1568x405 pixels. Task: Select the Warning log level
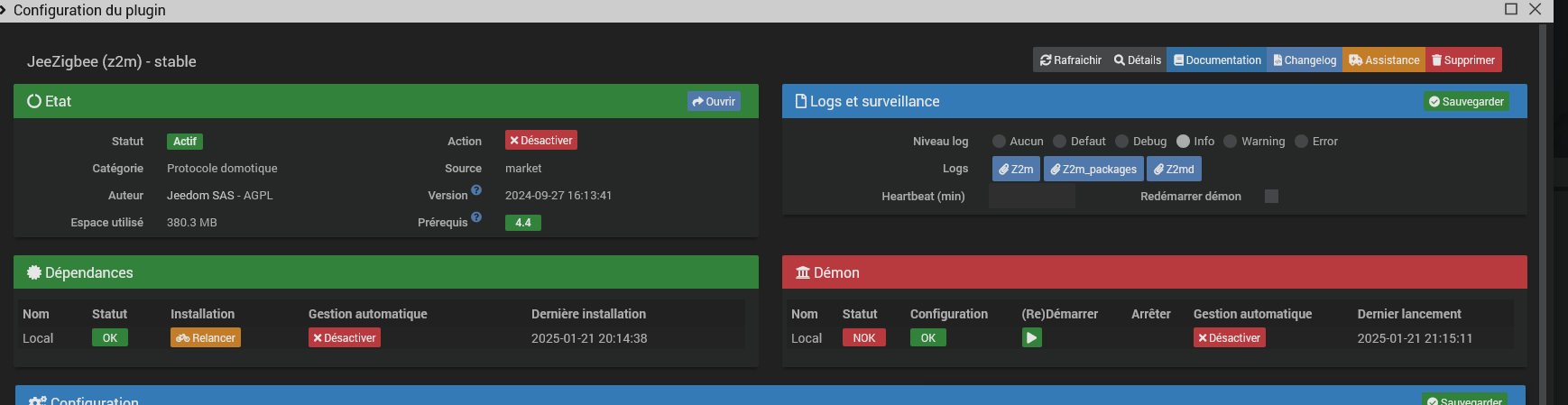[x=1231, y=142]
